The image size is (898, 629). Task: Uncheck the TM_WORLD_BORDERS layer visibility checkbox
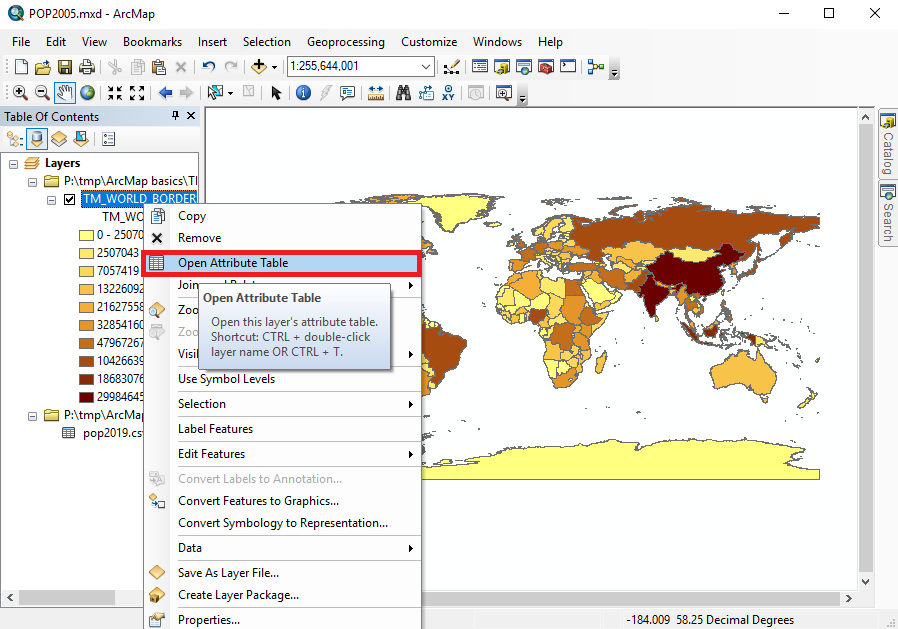tap(69, 199)
